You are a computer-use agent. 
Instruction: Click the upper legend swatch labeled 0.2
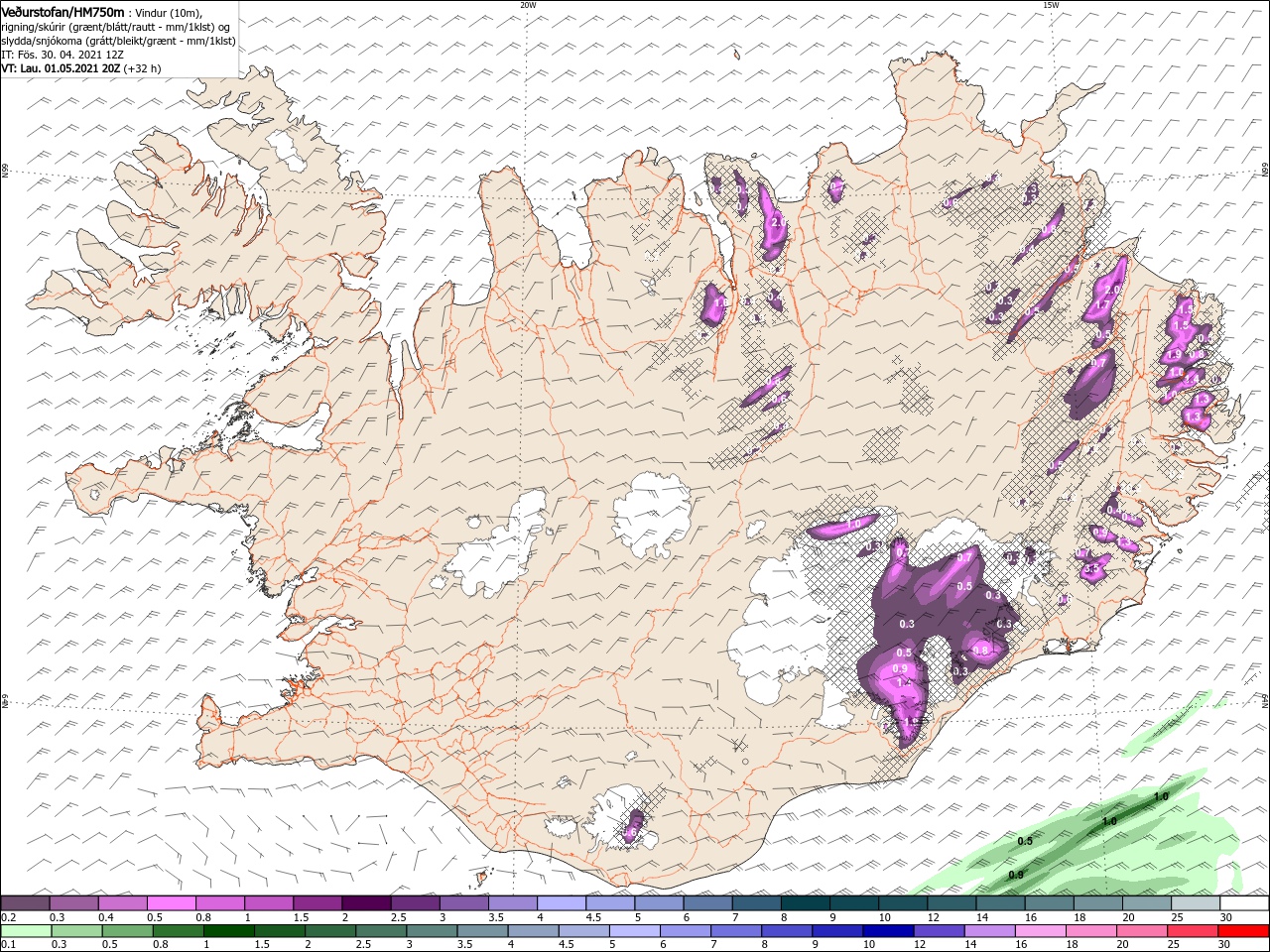point(26,903)
